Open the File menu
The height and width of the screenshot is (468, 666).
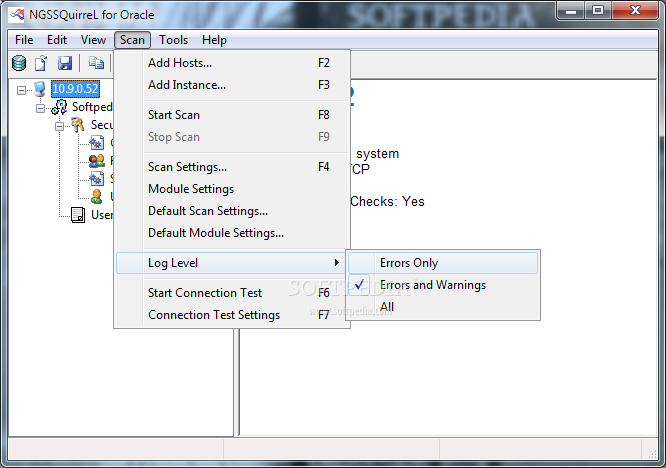click(24, 40)
